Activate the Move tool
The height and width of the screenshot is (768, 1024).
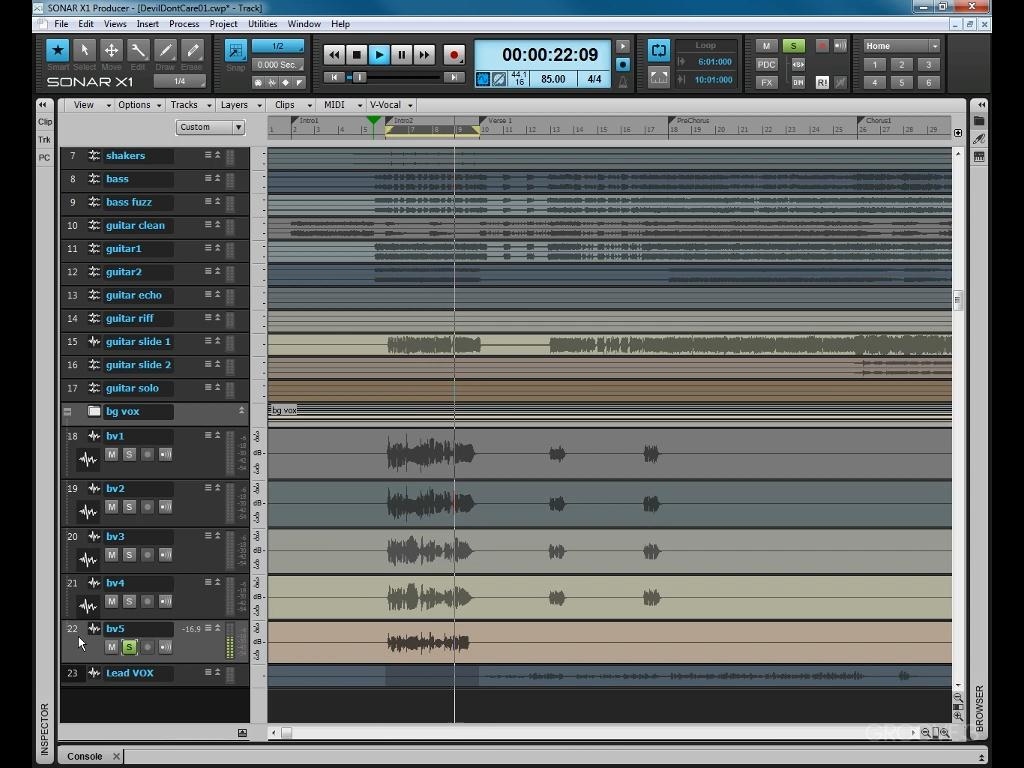111,50
